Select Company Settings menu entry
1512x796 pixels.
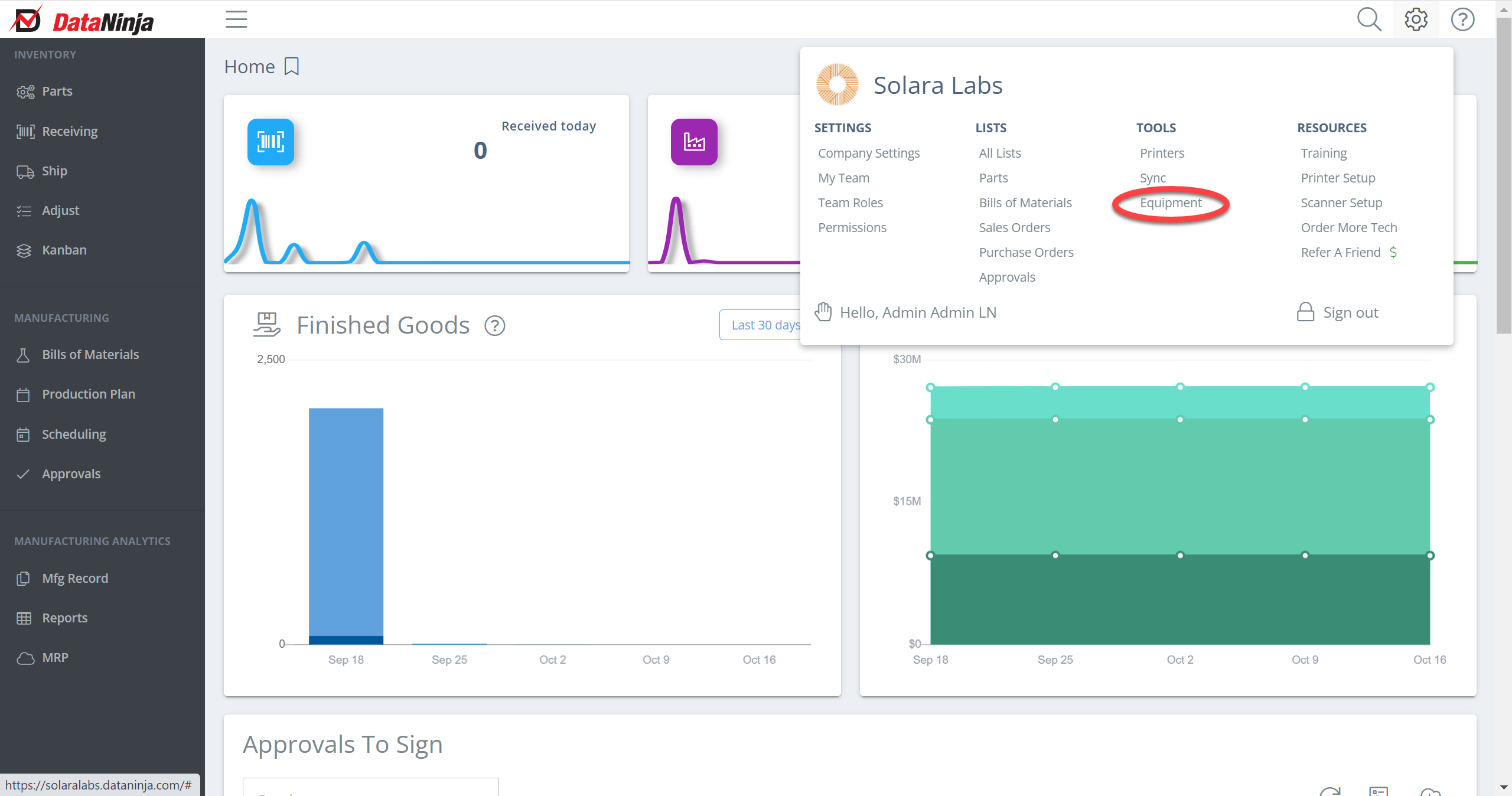[x=868, y=154]
